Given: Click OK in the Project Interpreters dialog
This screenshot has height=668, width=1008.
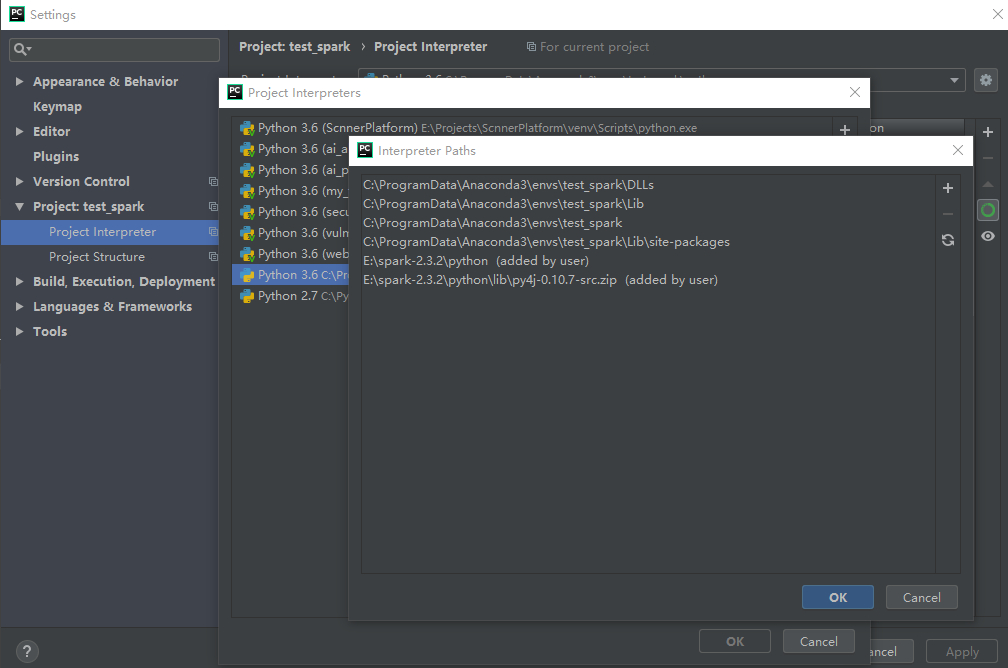Looking at the screenshot, I should pos(735,642).
